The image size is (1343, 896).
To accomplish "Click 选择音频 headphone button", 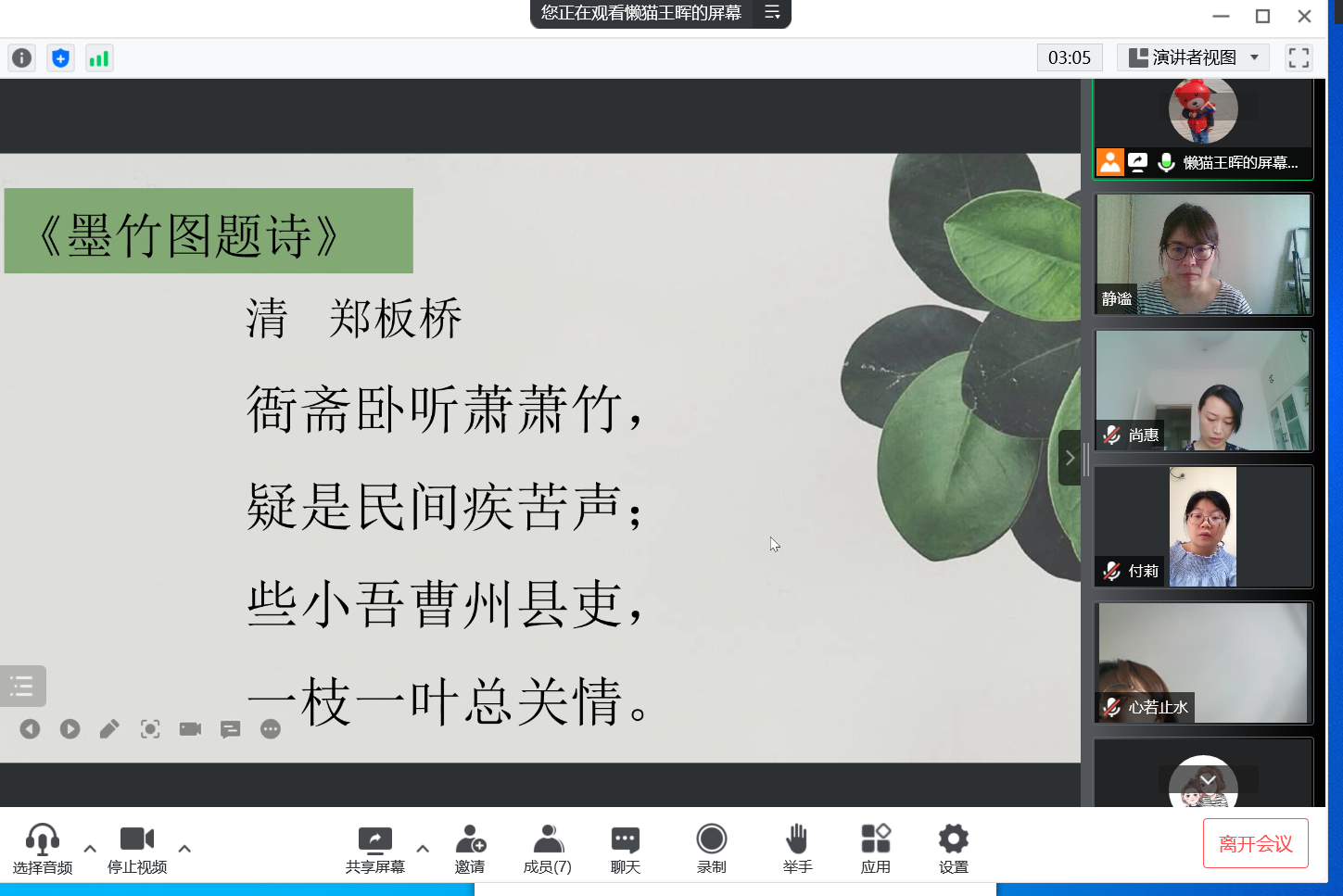I will point(43,849).
